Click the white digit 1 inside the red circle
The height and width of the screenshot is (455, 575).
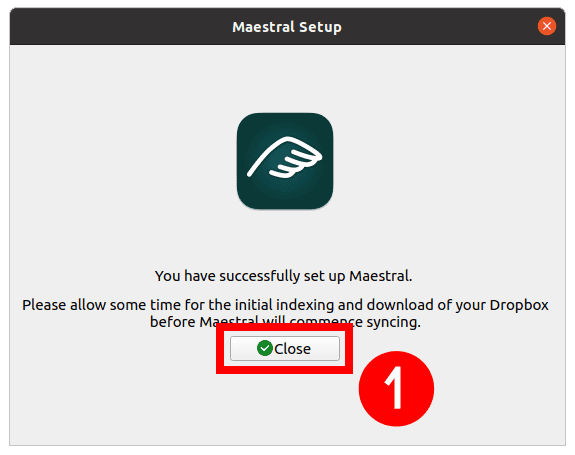coord(394,388)
